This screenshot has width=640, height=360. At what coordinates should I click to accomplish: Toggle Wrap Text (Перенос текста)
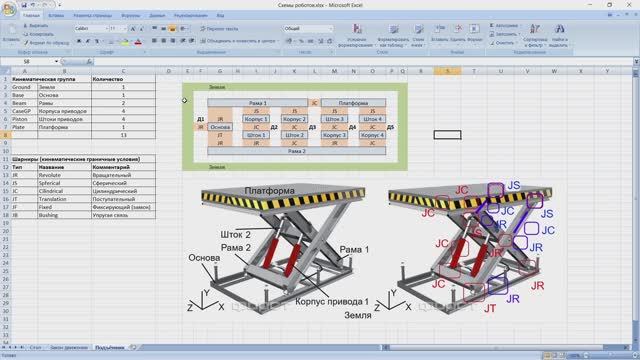coord(219,29)
